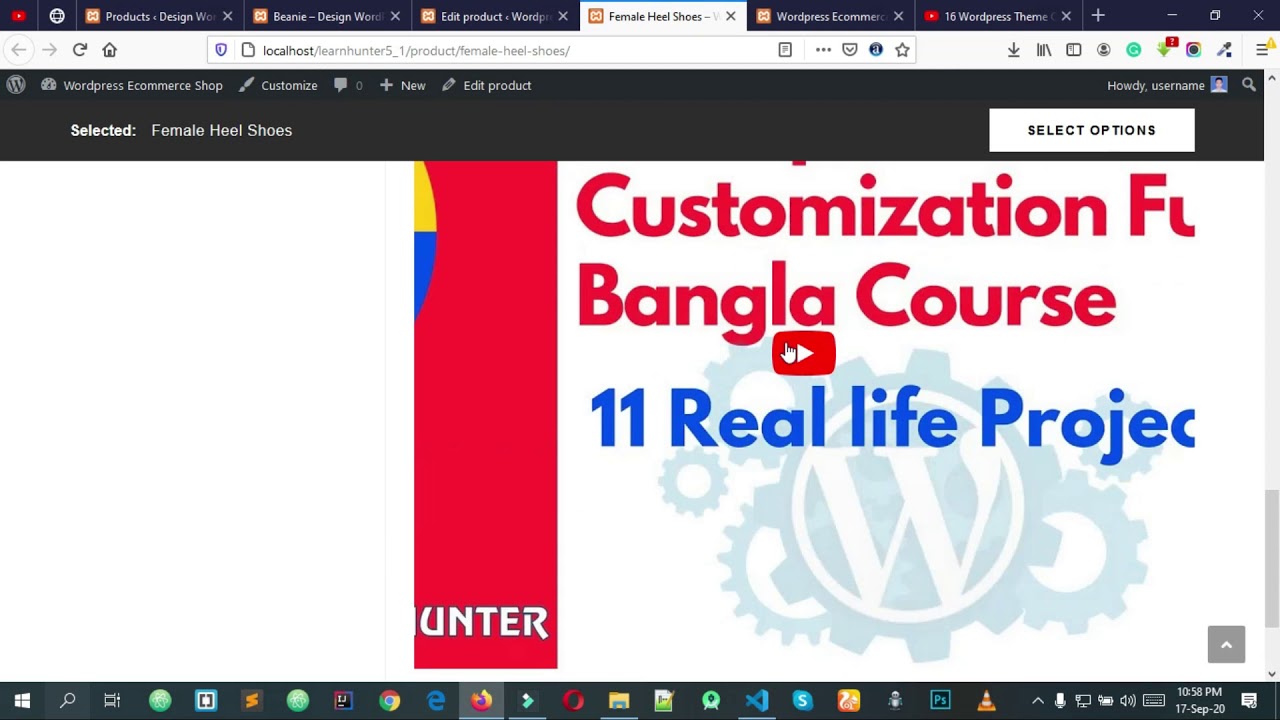Viewport: 1280px width, 720px height.
Task: Open the New content menu
Action: 402,85
